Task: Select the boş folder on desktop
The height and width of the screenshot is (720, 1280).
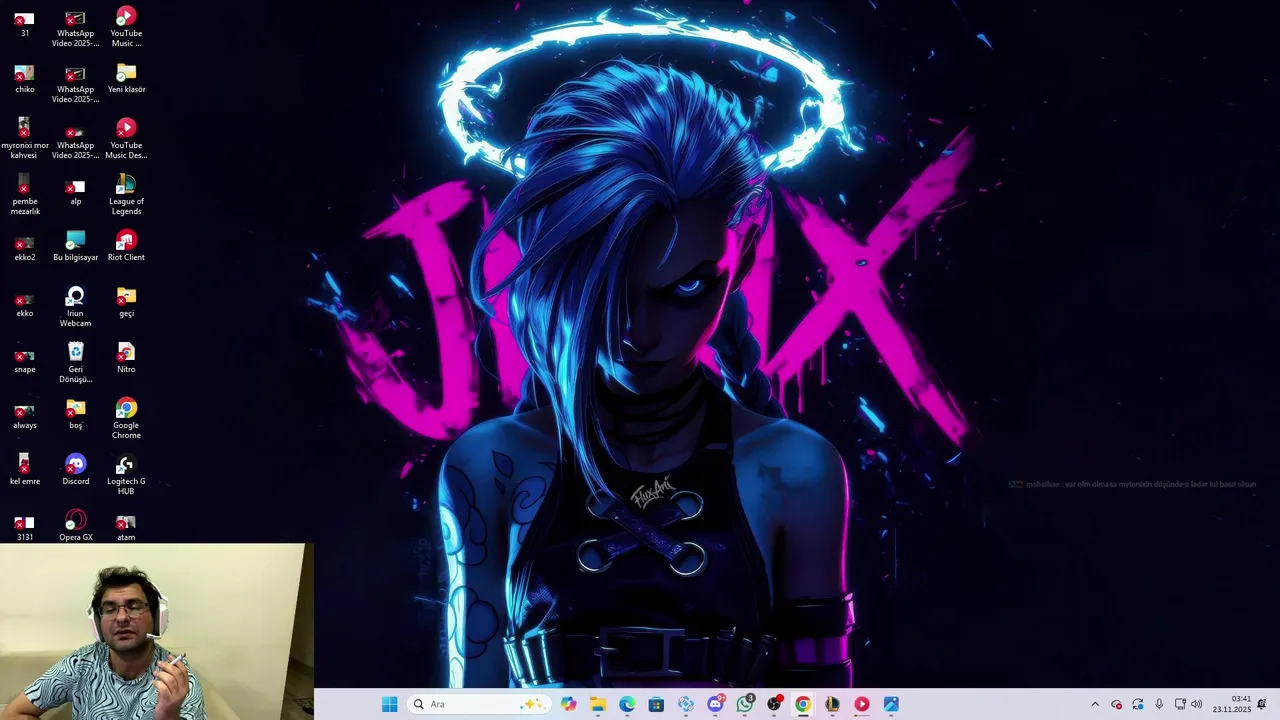Action: tap(75, 414)
